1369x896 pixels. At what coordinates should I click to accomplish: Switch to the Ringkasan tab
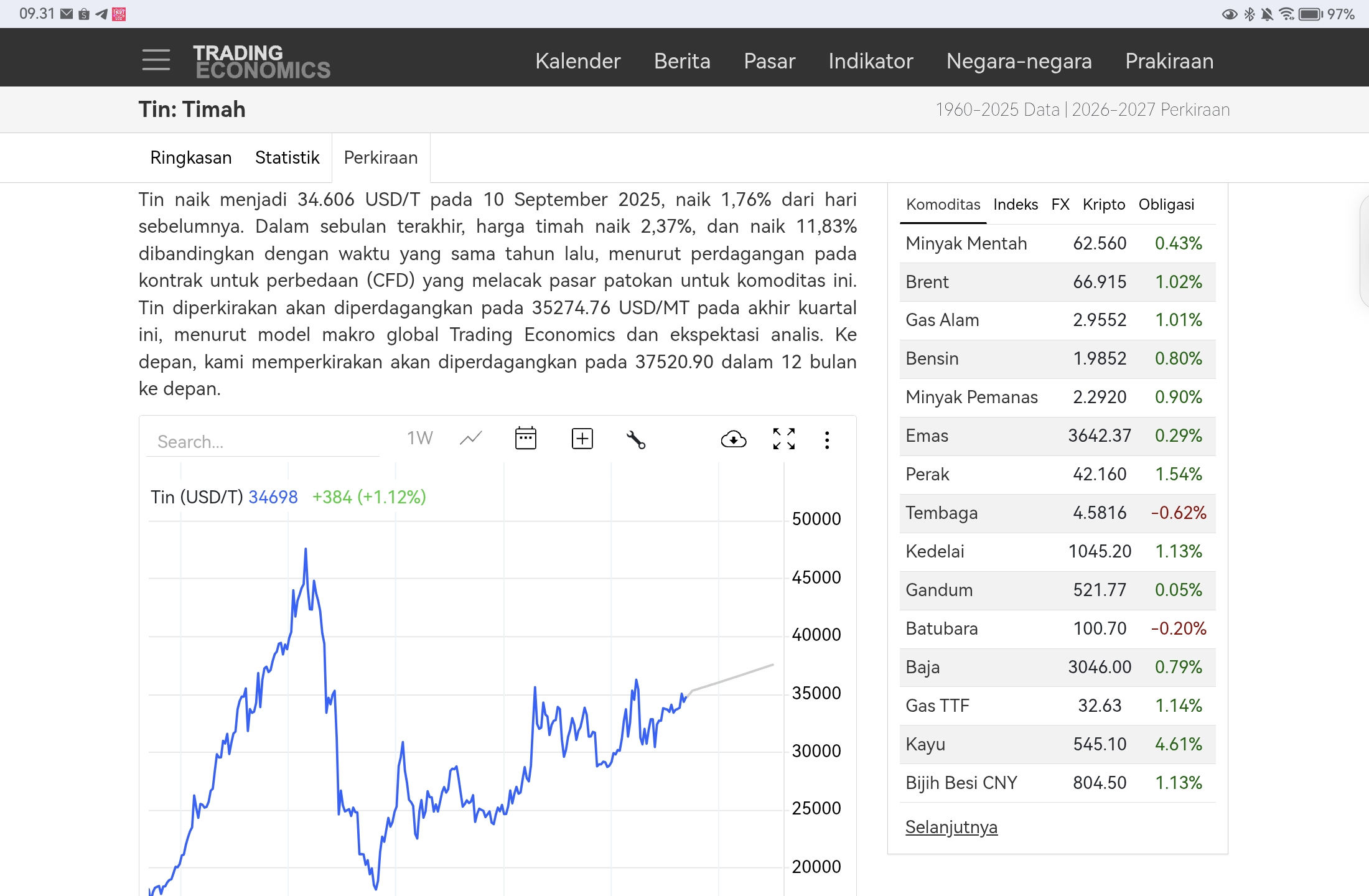[x=190, y=157]
